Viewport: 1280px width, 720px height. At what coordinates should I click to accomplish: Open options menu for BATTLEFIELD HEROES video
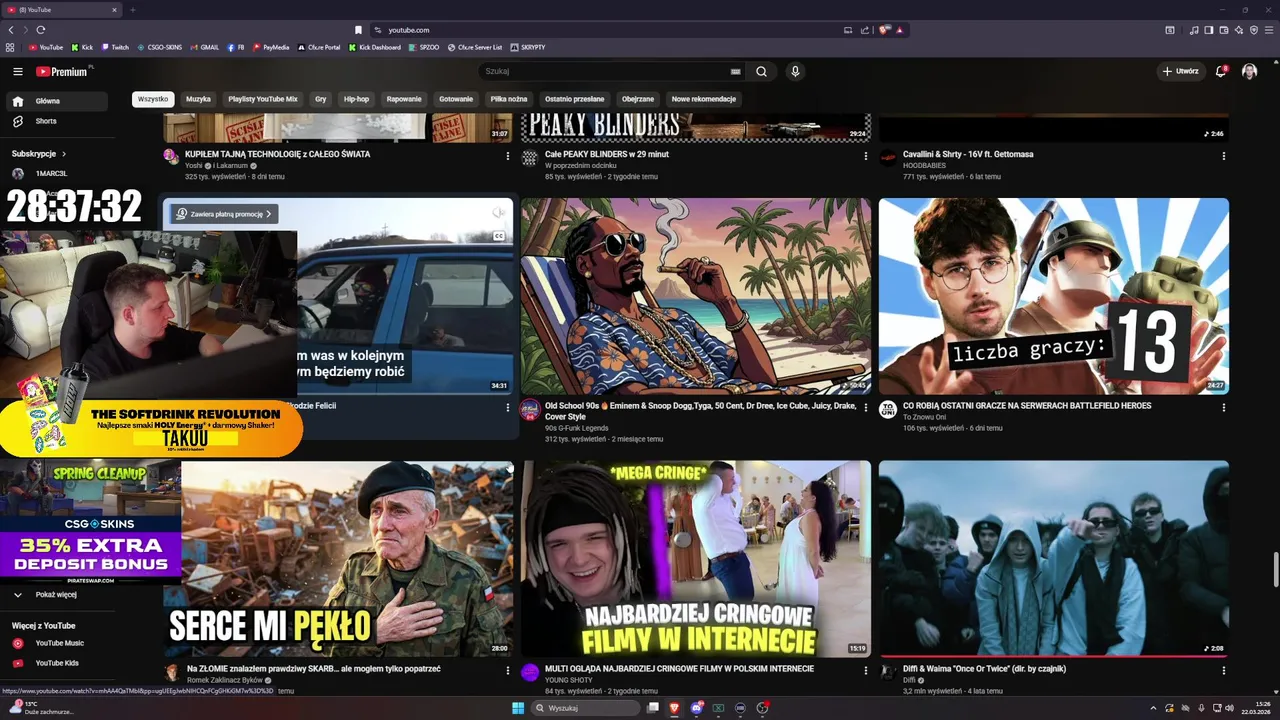[1223, 408]
